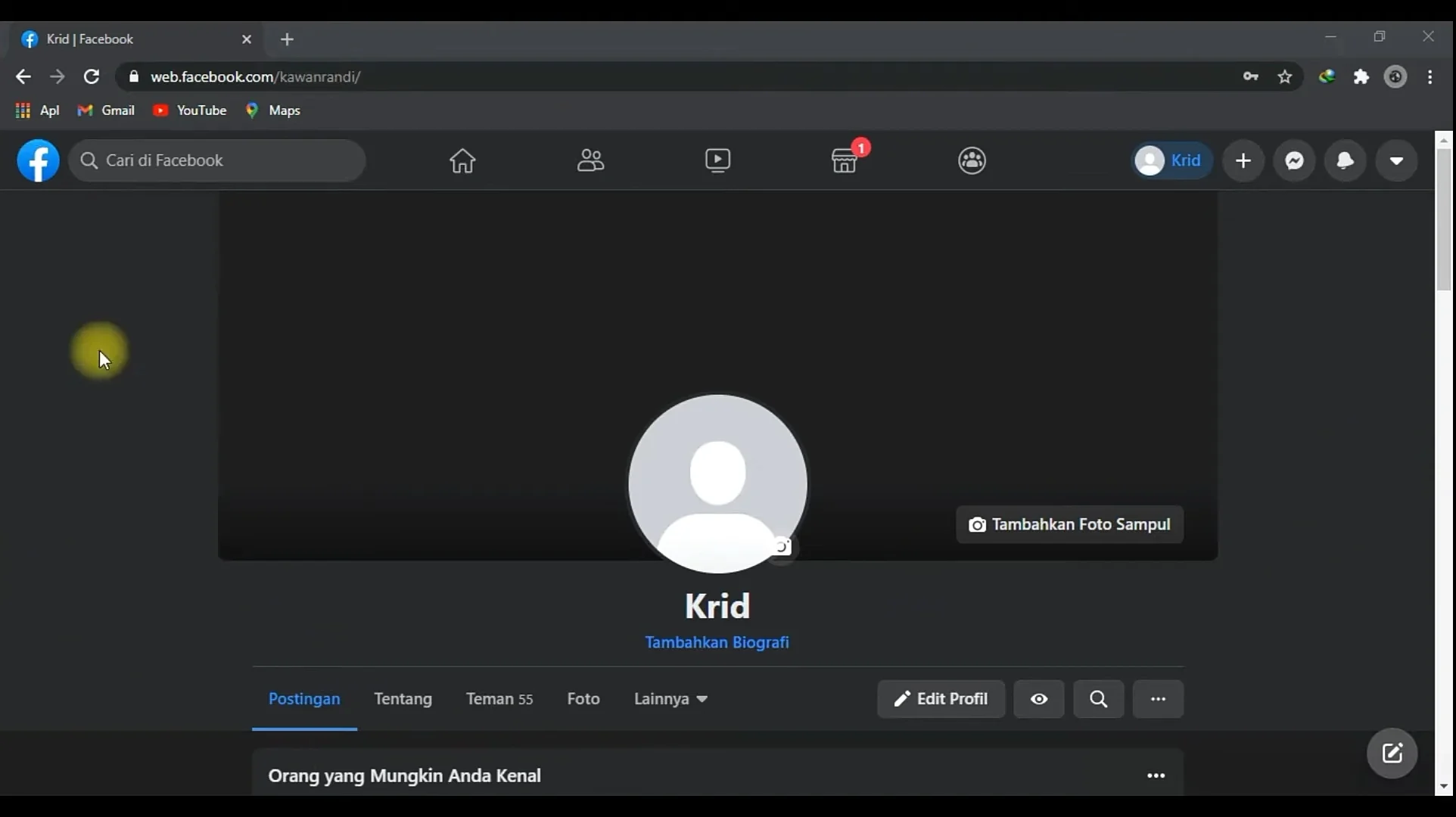
Task: Click the eye View As icon
Action: pyautogui.click(x=1039, y=699)
